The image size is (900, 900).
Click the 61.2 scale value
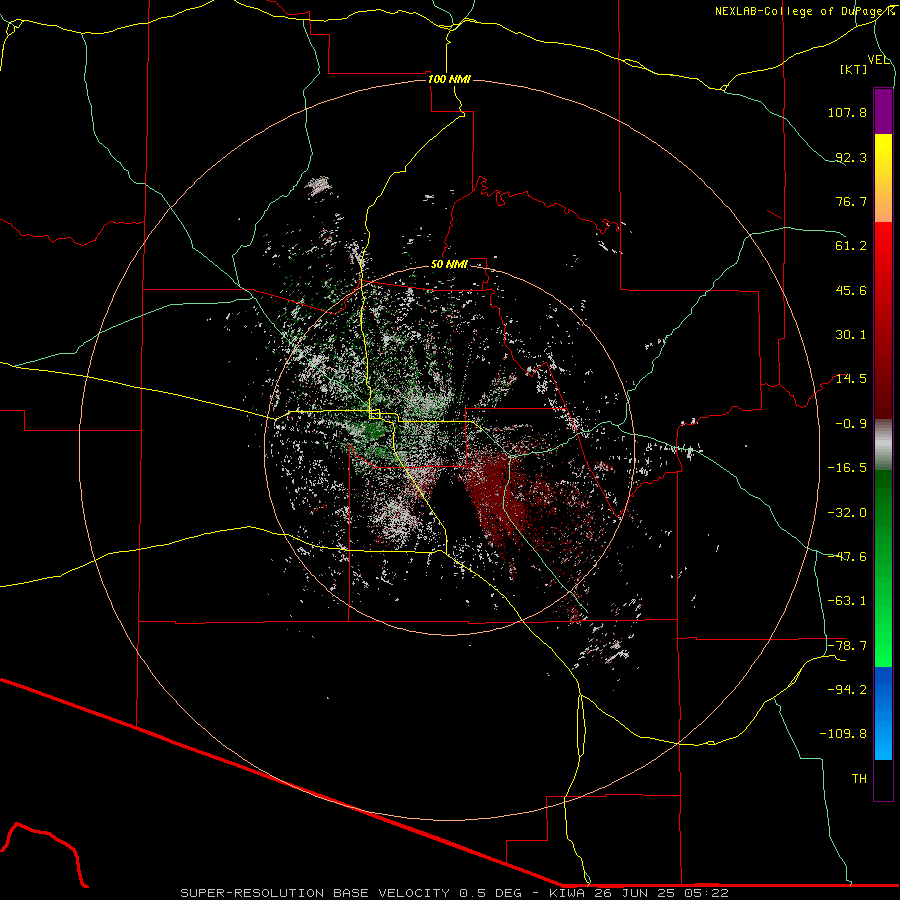(x=851, y=246)
